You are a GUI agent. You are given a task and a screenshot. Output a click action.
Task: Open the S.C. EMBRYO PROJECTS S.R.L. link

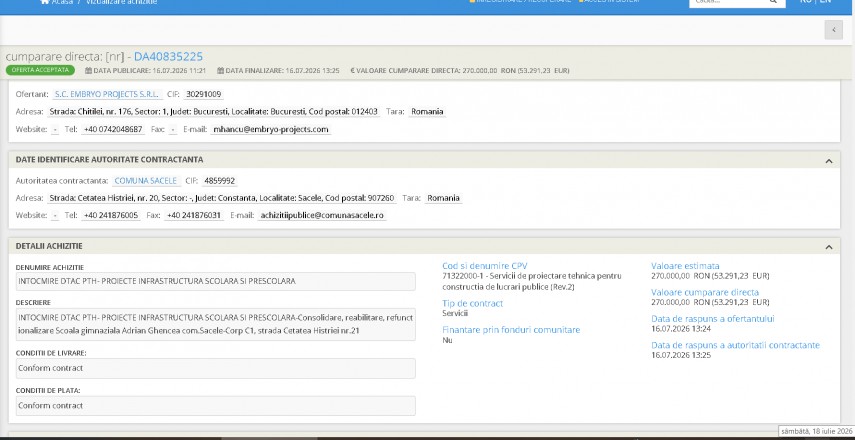click(107, 94)
